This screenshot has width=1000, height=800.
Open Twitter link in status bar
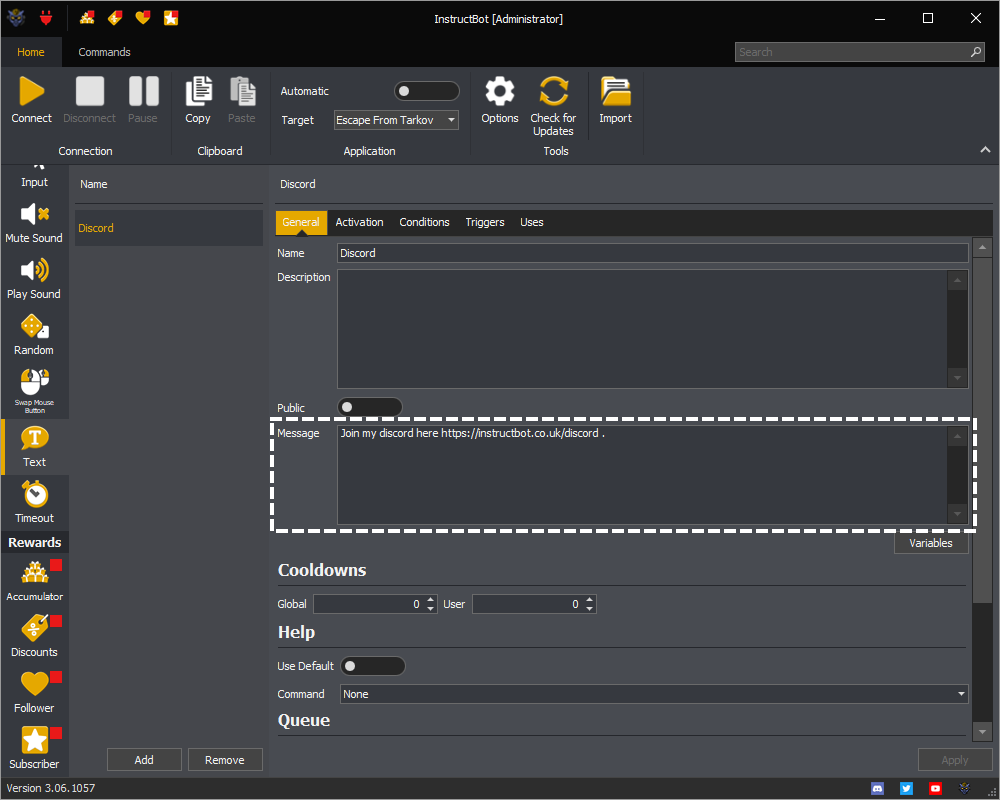pyautogui.click(x=906, y=789)
